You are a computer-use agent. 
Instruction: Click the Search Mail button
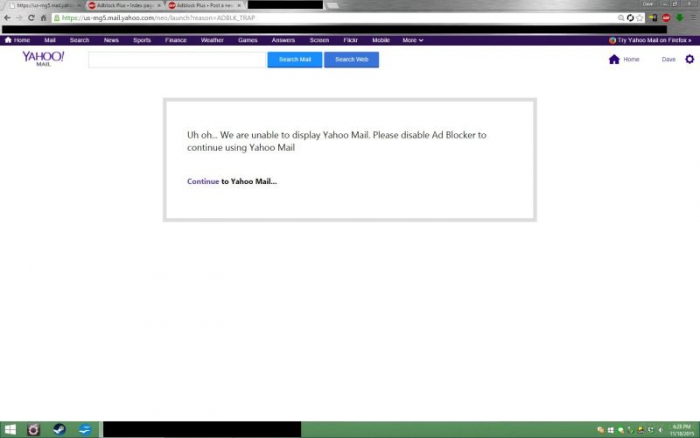click(x=295, y=59)
